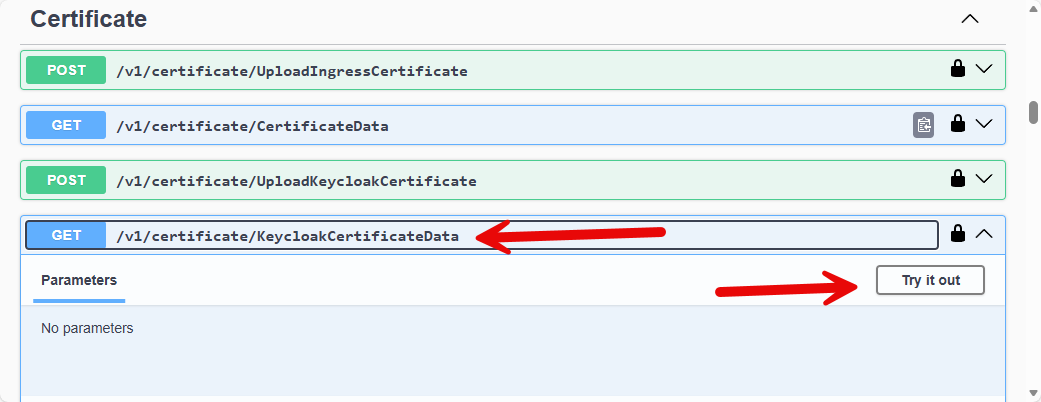Copy the CertificateData endpoint via clipboard icon

(924, 125)
